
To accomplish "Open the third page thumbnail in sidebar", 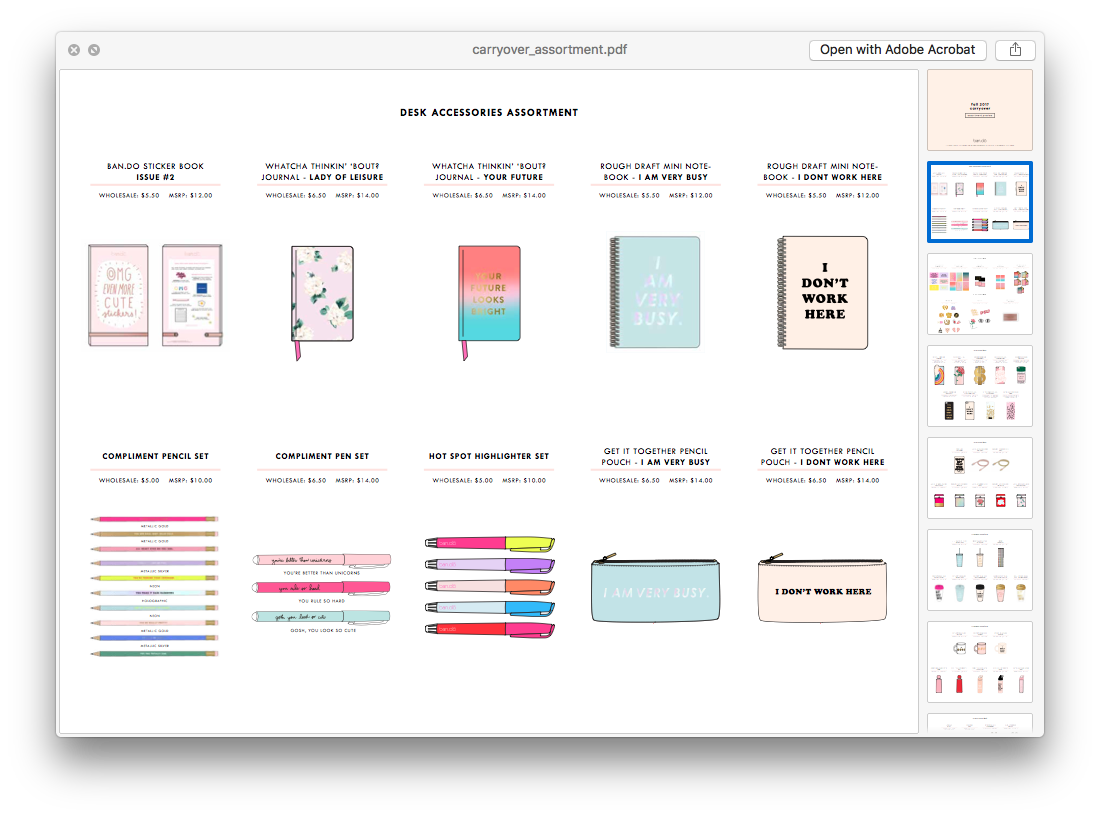I will 979,294.
